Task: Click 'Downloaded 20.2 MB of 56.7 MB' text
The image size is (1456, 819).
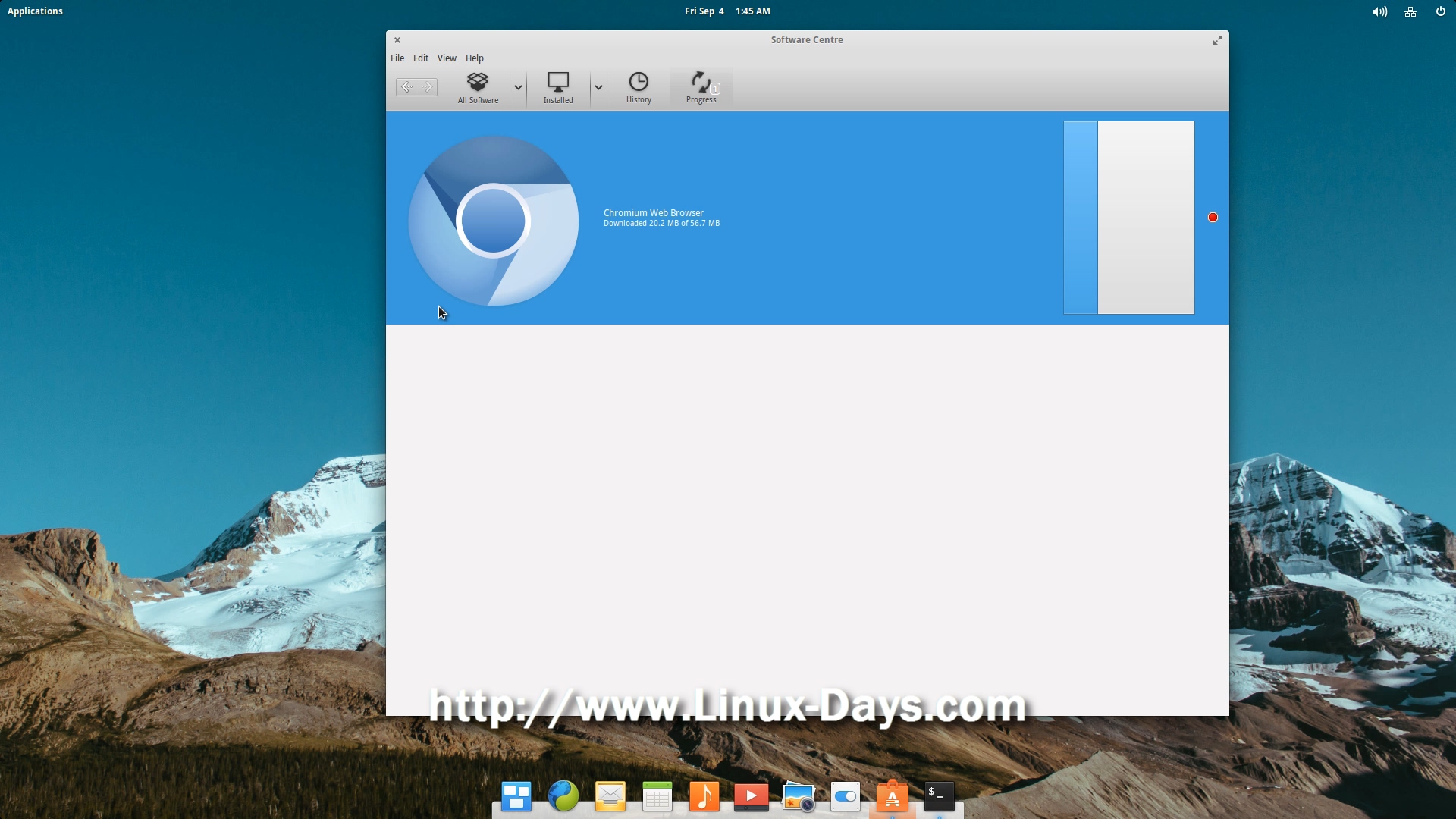Action: point(661,224)
